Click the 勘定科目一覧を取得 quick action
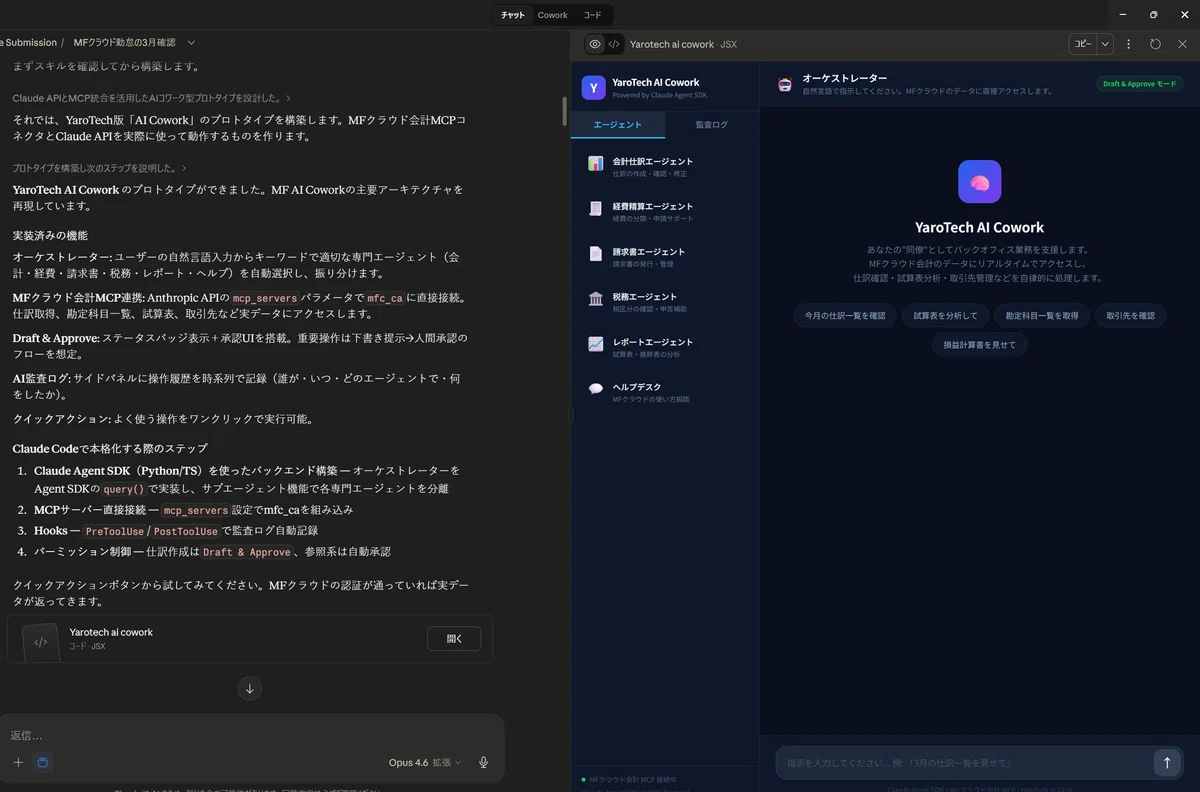The image size is (1200, 792). pyautogui.click(x=1042, y=315)
